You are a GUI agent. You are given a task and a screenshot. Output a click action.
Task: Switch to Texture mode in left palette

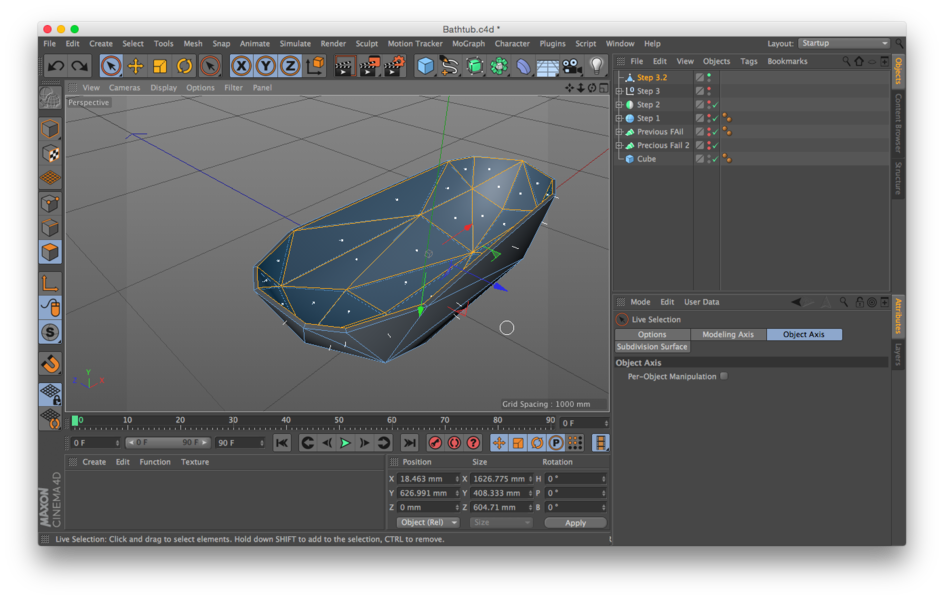coord(51,154)
